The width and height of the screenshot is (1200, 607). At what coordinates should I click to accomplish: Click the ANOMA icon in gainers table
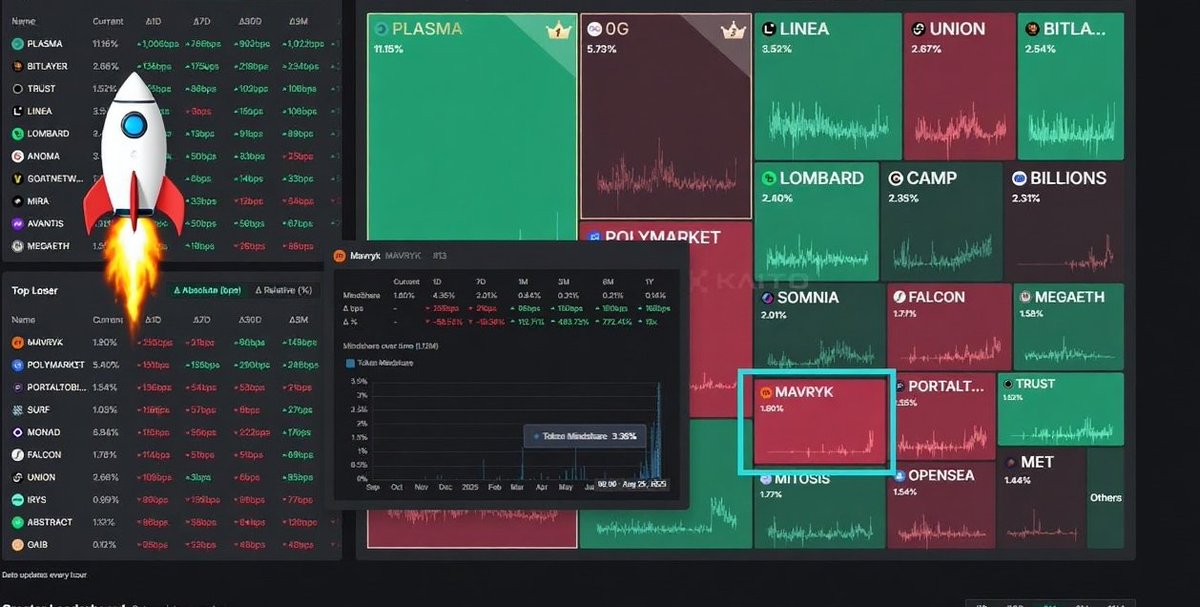[17, 156]
